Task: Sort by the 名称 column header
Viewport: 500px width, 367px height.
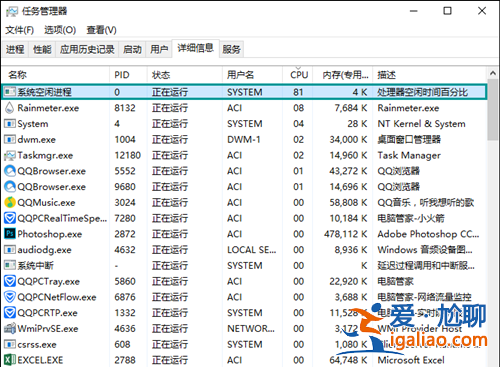Action: 56,75
